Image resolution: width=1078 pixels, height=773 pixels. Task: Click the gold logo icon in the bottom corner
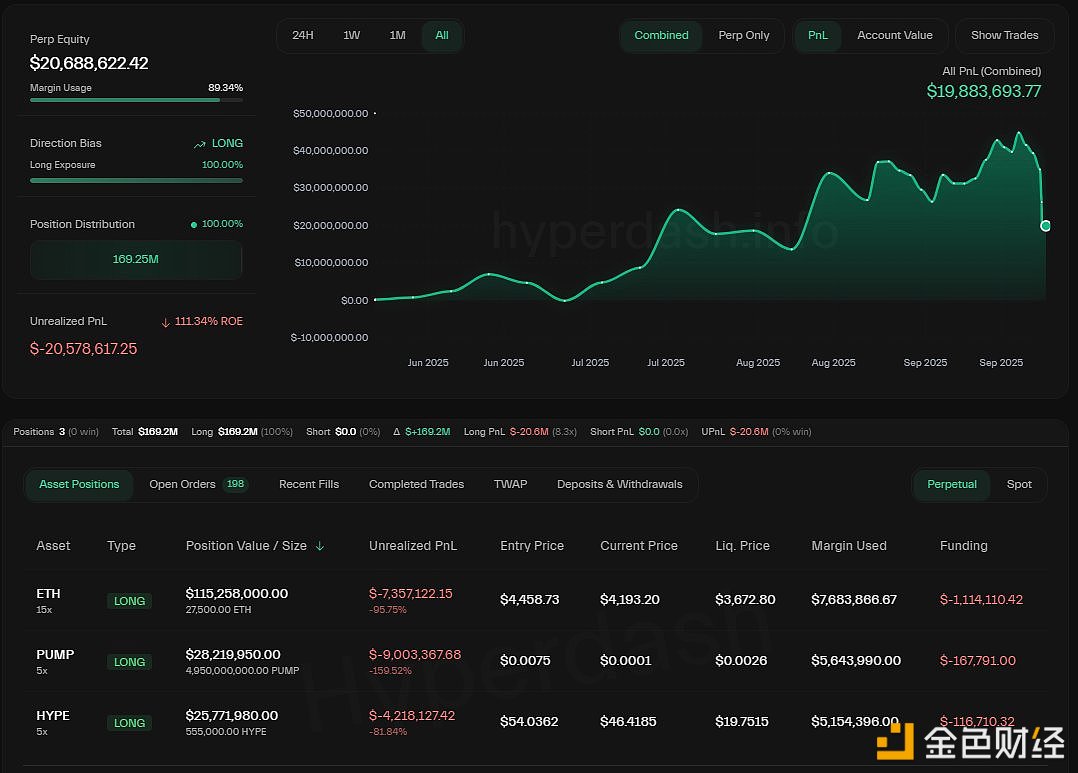click(x=896, y=741)
